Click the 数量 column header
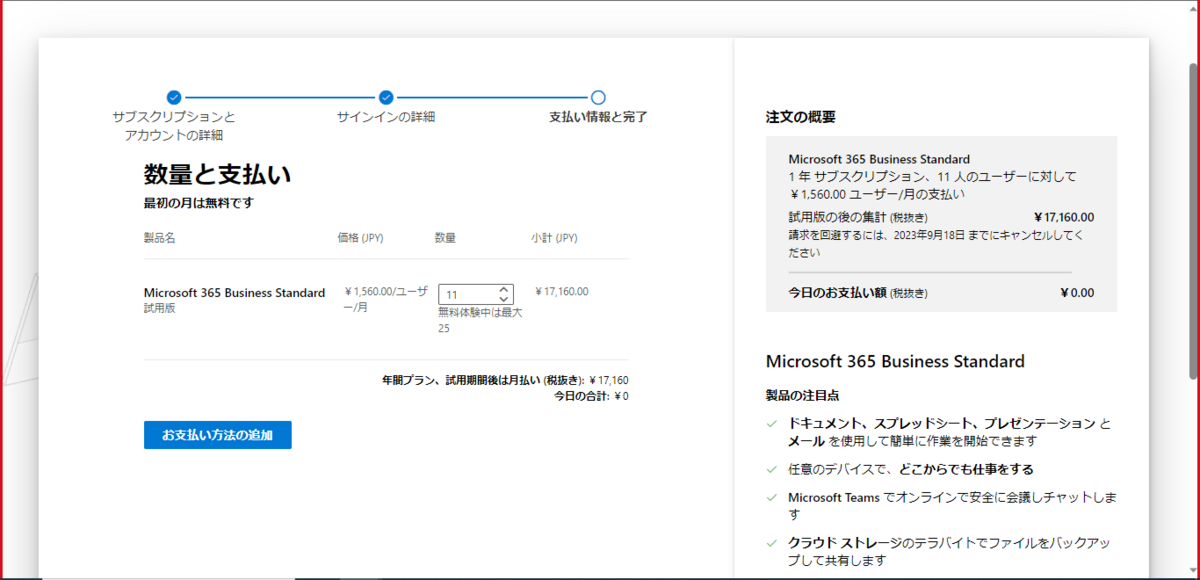1200x580 pixels. click(x=445, y=238)
